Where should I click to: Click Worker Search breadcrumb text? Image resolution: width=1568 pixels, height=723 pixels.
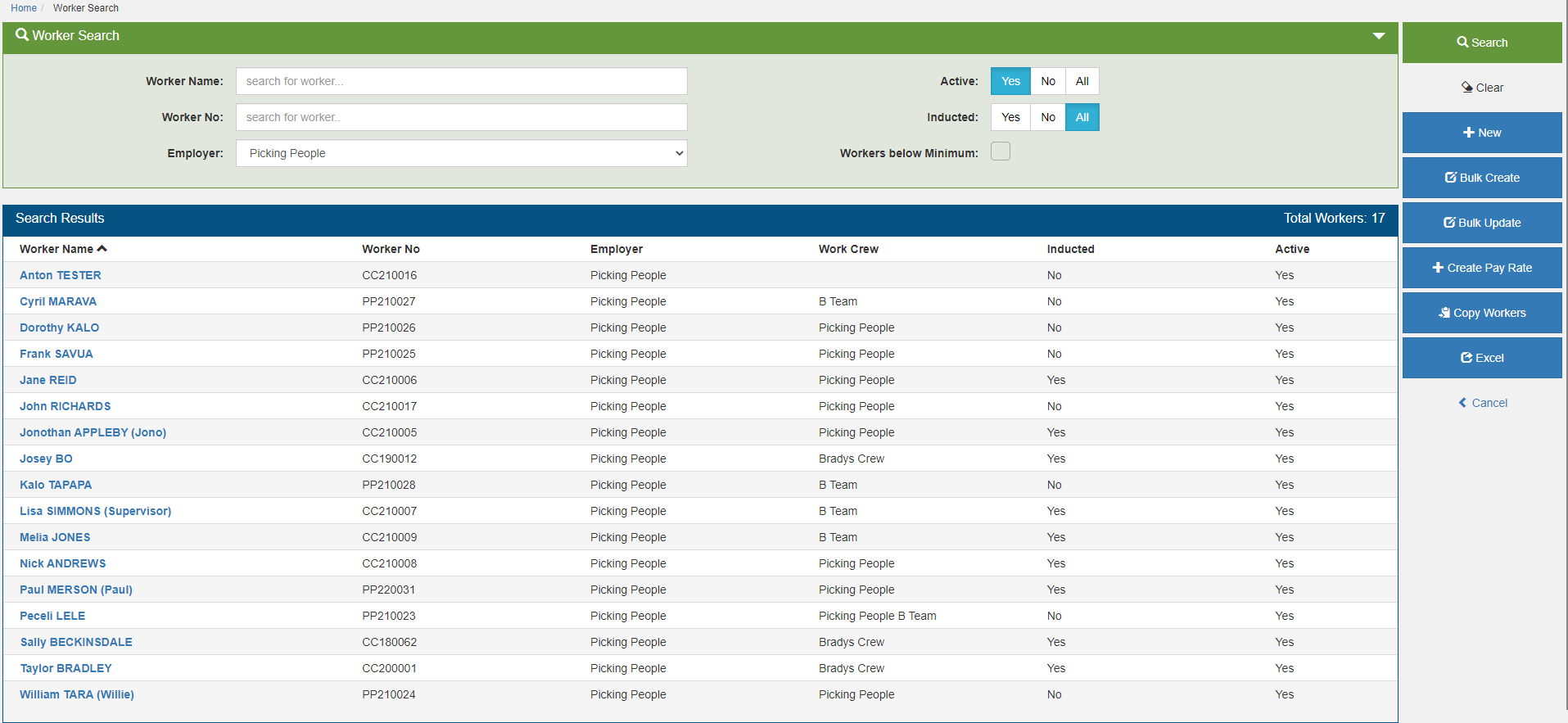point(86,8)
